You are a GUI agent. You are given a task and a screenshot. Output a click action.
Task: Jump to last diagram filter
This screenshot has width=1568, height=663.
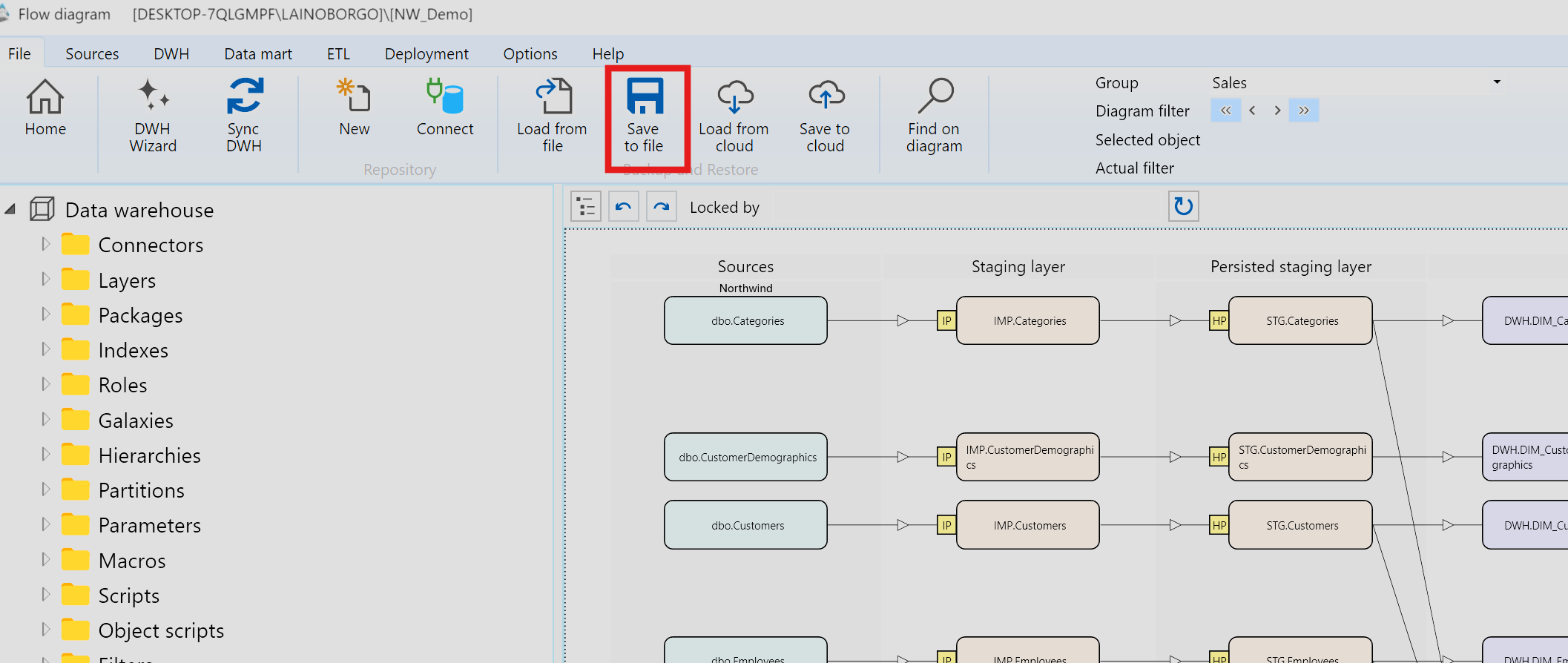(1304, 110)
